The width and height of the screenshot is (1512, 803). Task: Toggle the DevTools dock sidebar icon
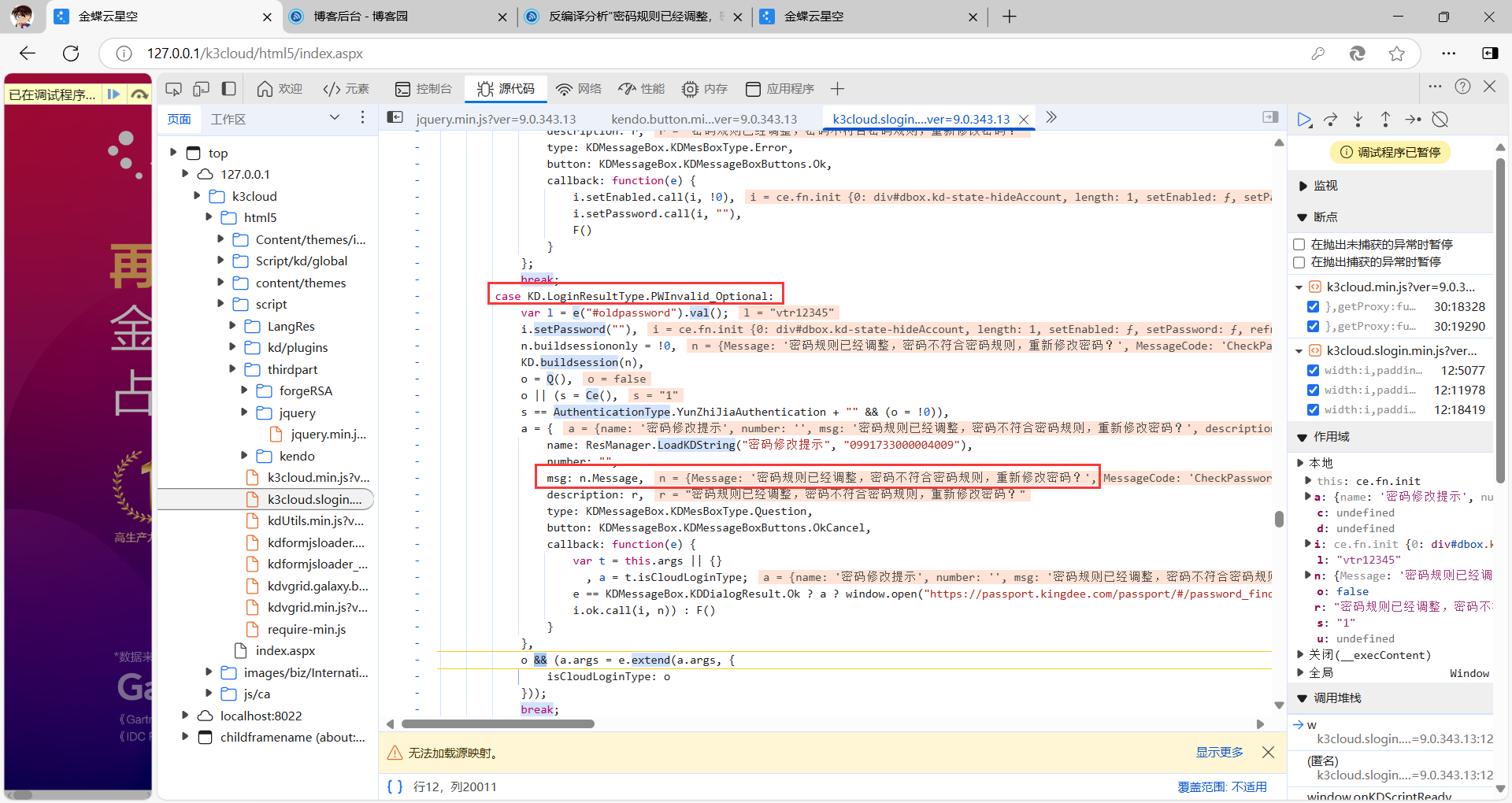[228, 89]
